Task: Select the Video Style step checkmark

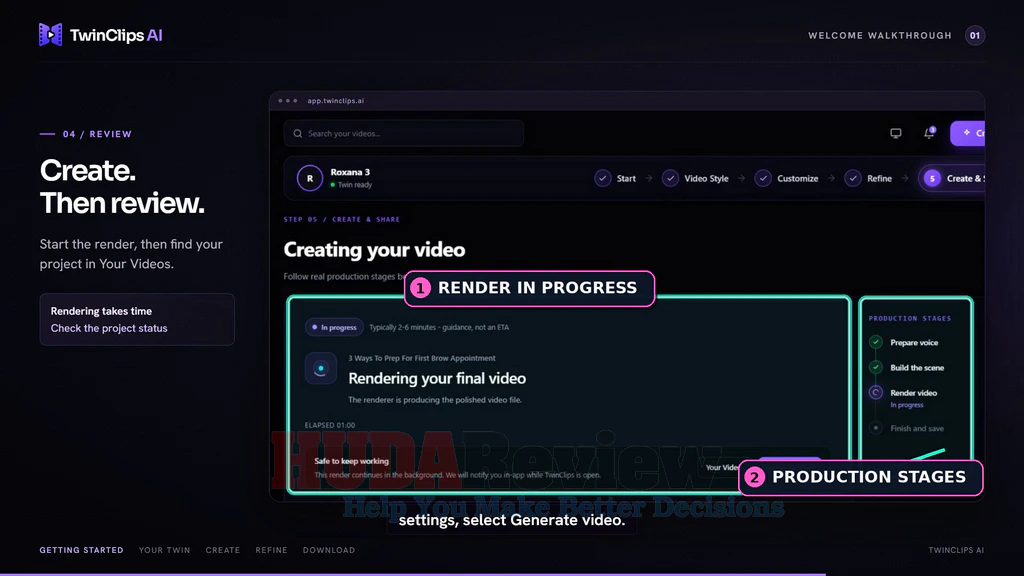Action: pyautogui.click(x=670, y=178)
